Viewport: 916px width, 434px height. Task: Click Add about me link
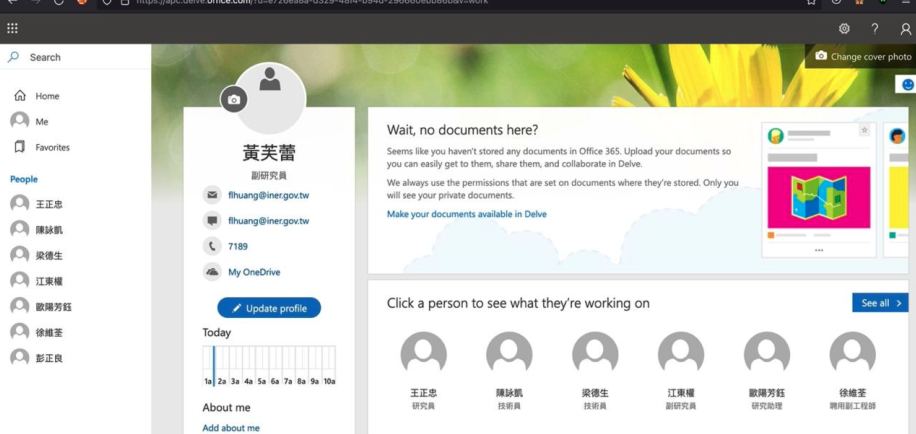click(x=231, y=428)
